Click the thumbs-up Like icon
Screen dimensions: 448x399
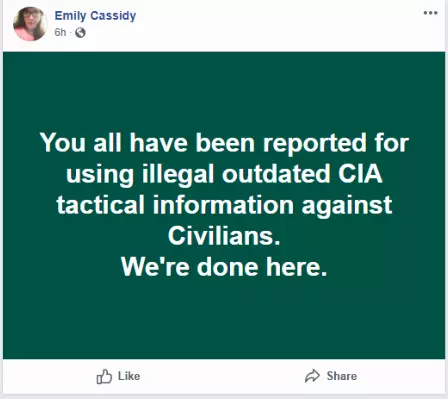[x=104, y=376]
